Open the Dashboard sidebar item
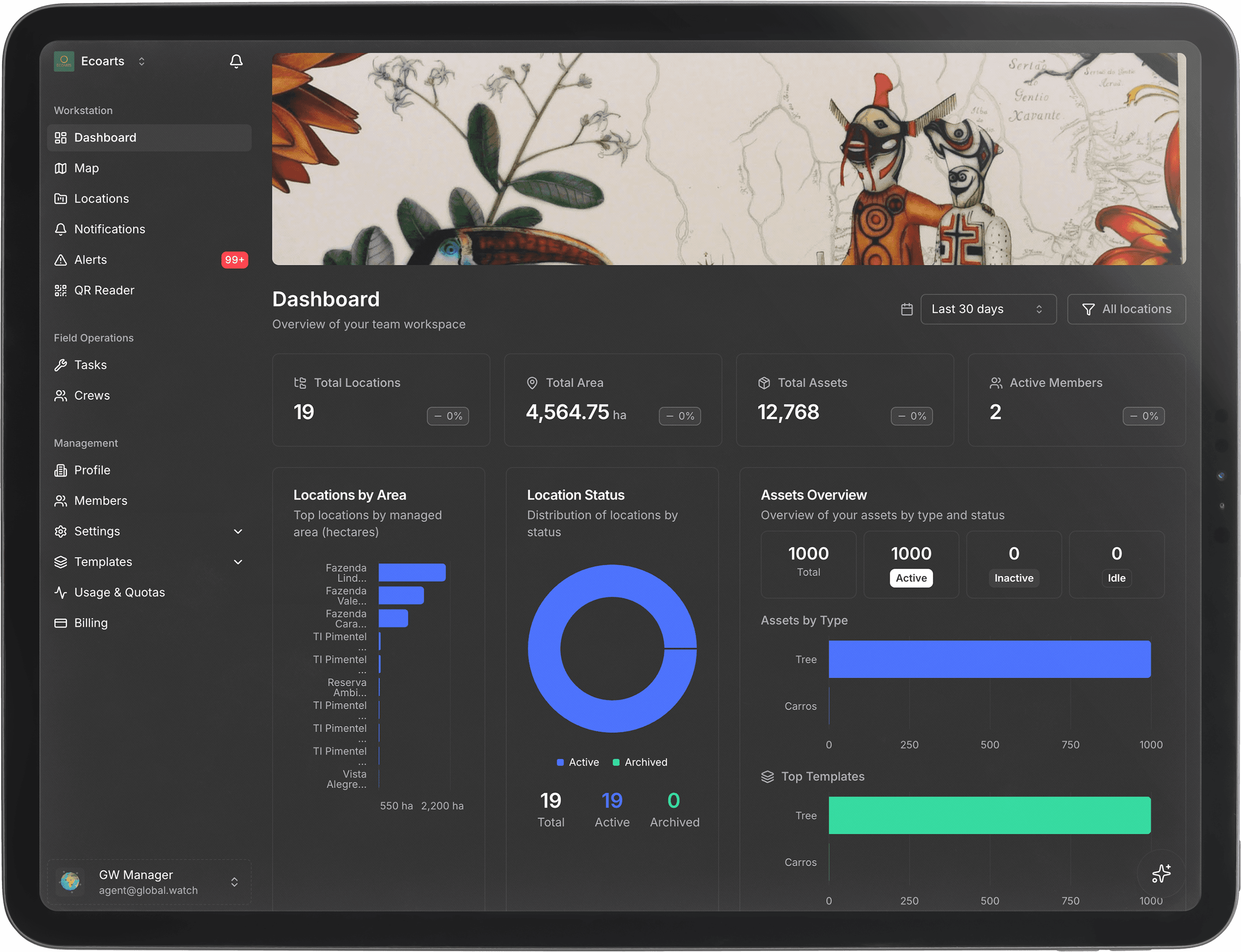This screenshot has height=952, width=1241. click(149, 138)
